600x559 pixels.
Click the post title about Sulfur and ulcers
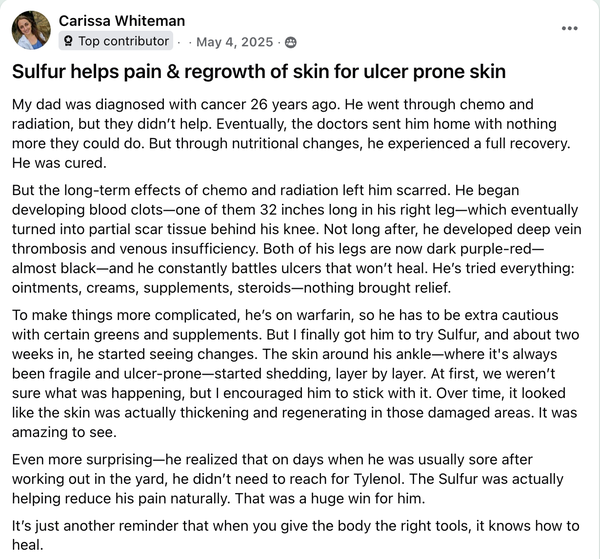(258, 72)
